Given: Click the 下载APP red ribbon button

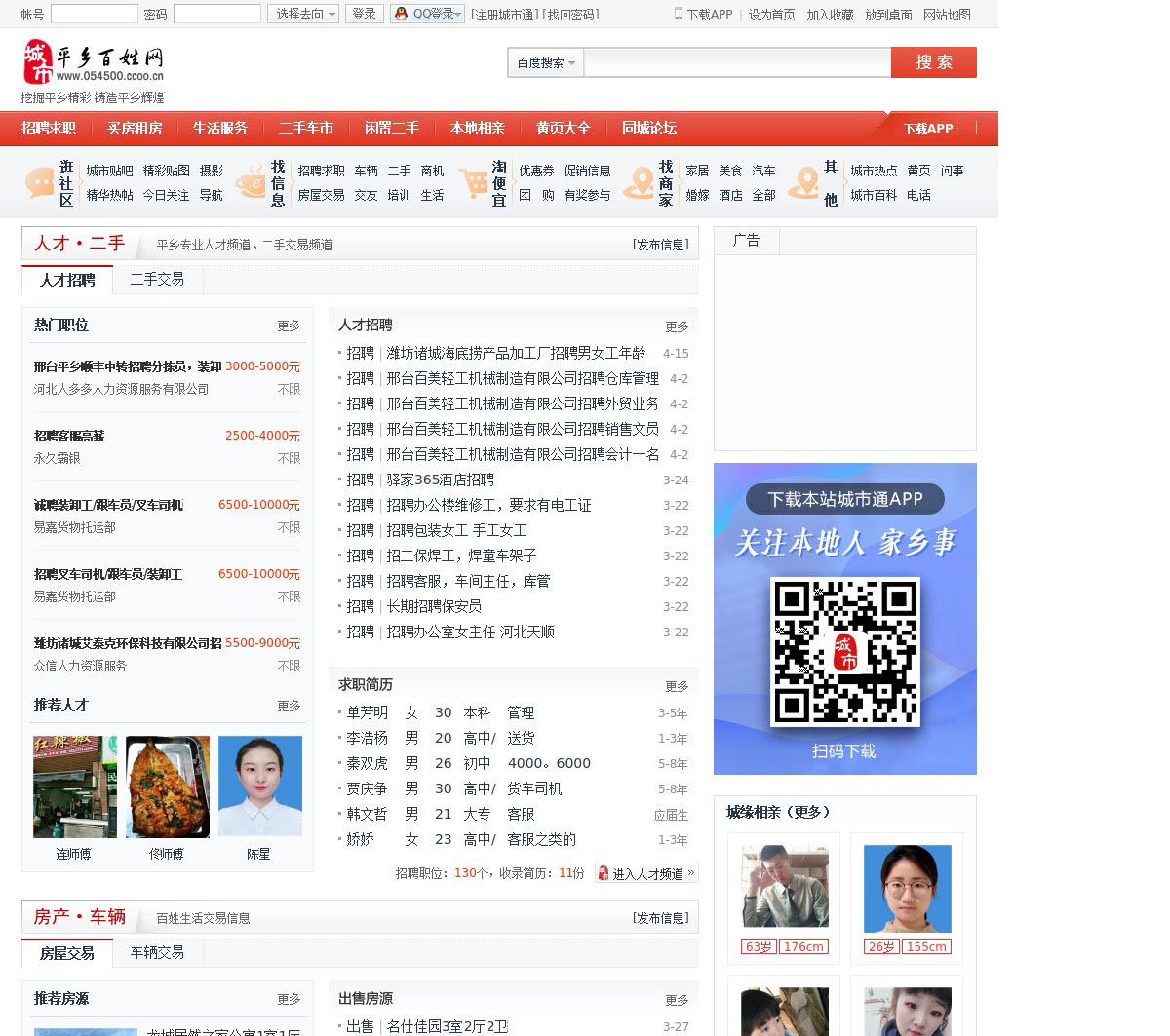Looking at the screenshot, I should (928, 129).
